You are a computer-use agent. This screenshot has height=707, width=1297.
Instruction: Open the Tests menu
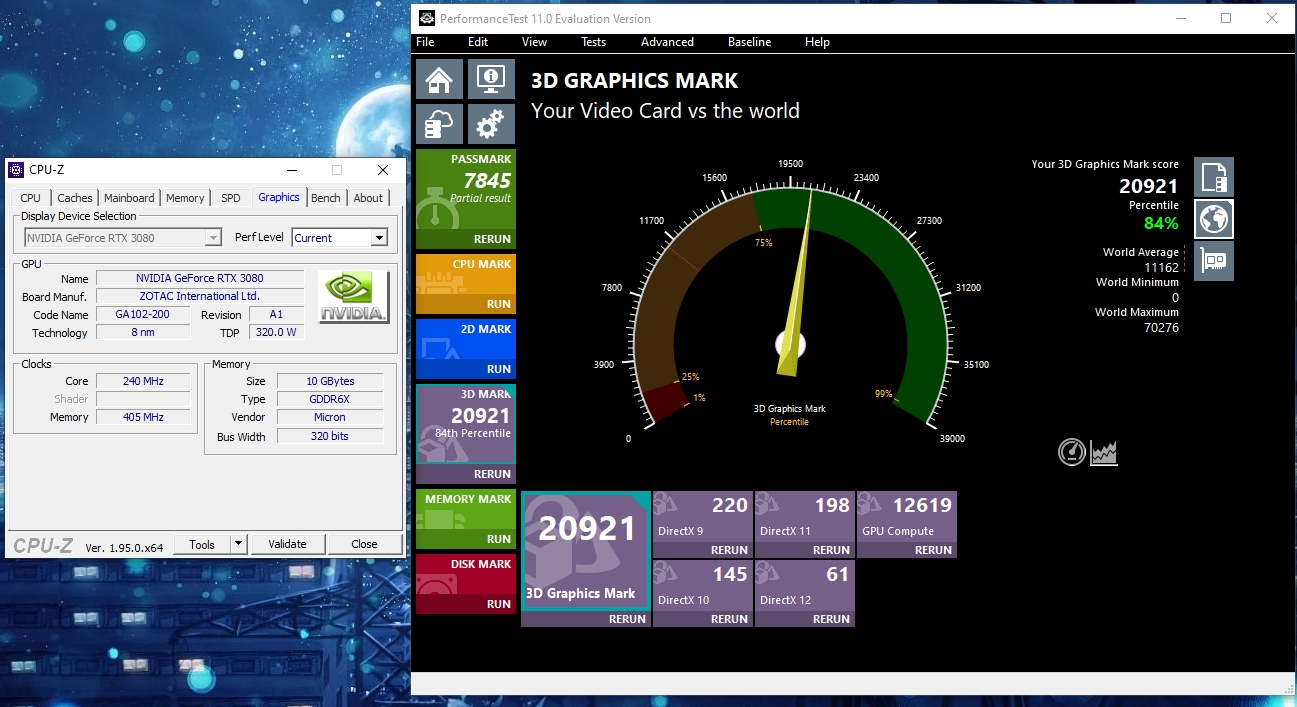(x=593, y=42)
